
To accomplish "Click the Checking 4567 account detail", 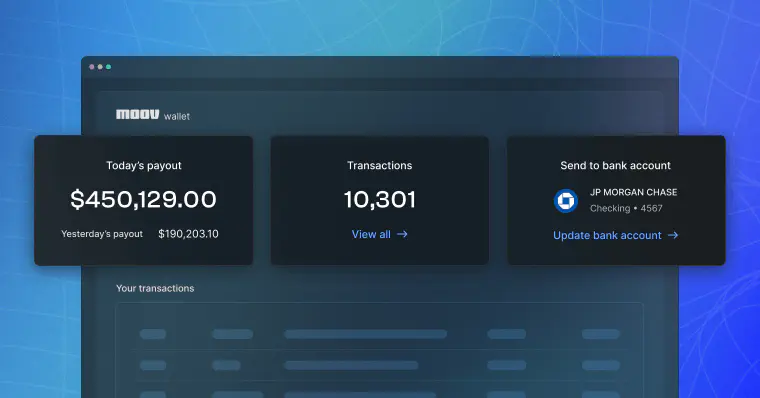I will [x=626, y=208].
